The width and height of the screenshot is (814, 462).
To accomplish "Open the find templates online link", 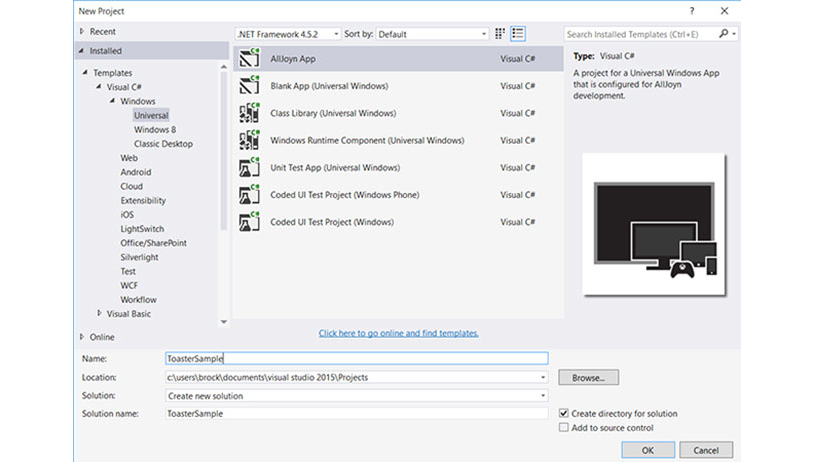I will pos(399,333).
